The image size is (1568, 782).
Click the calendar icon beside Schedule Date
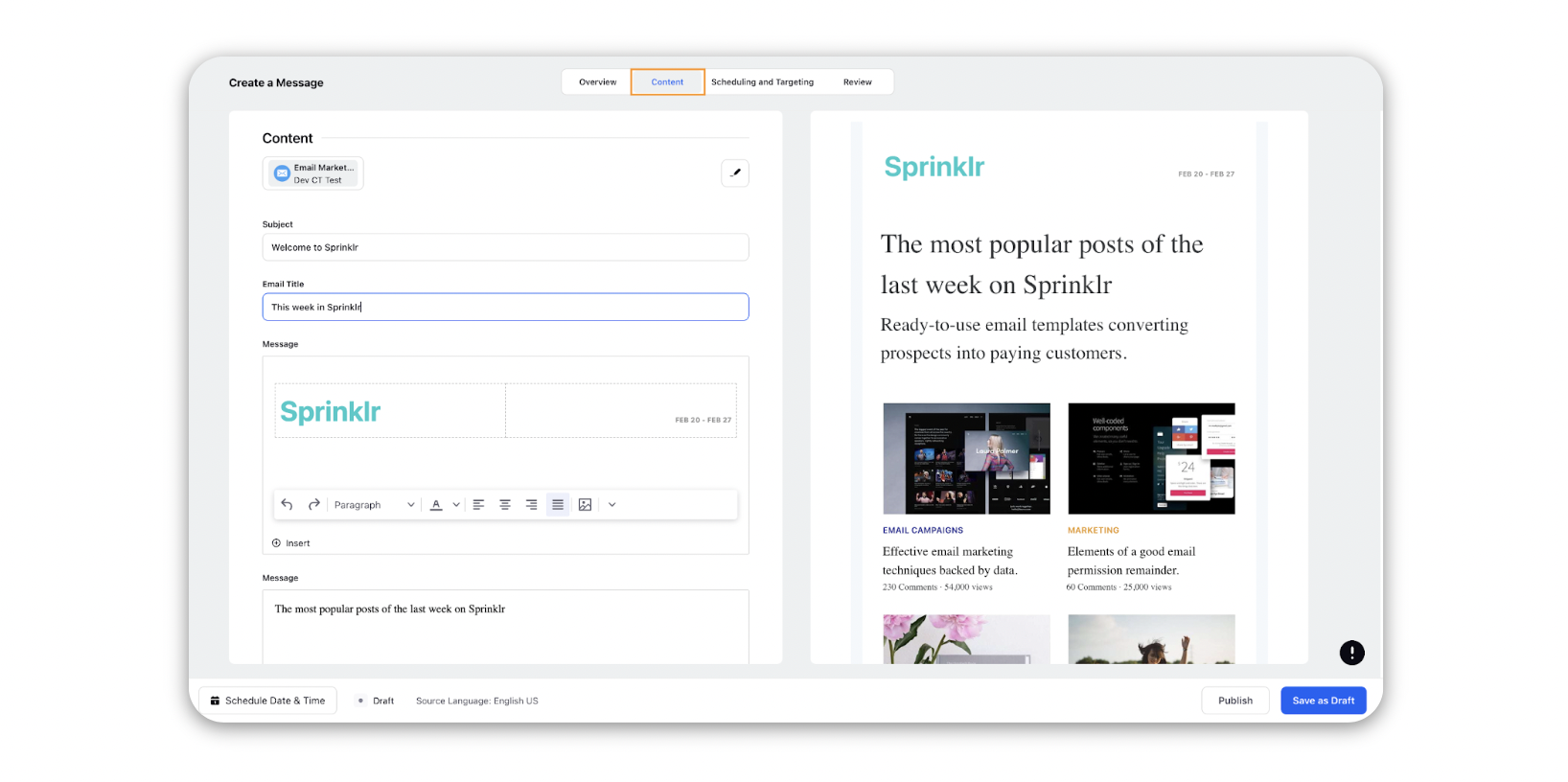tap(215, 701)
